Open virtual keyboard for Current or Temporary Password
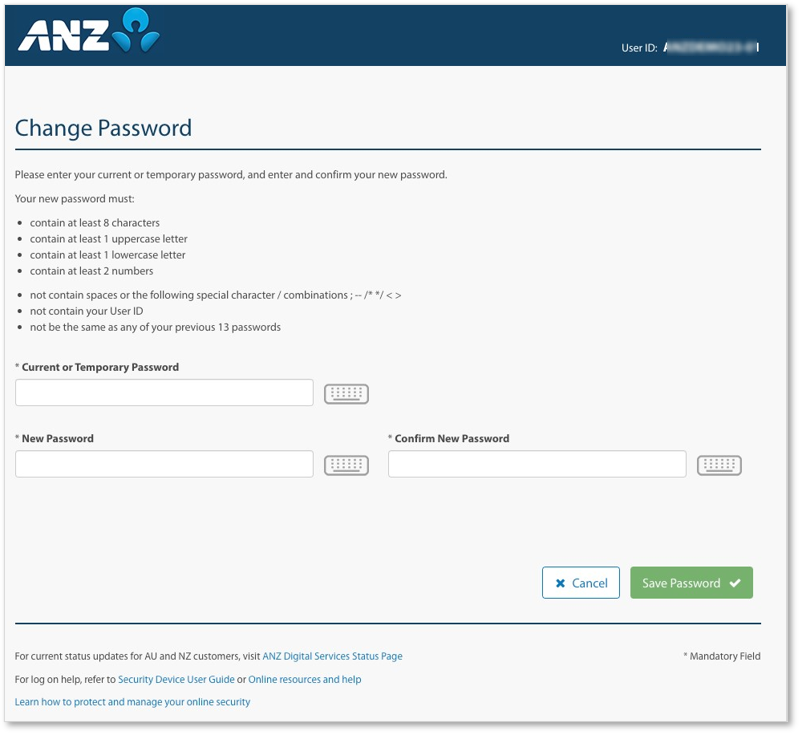 click(x=346, y=394)
